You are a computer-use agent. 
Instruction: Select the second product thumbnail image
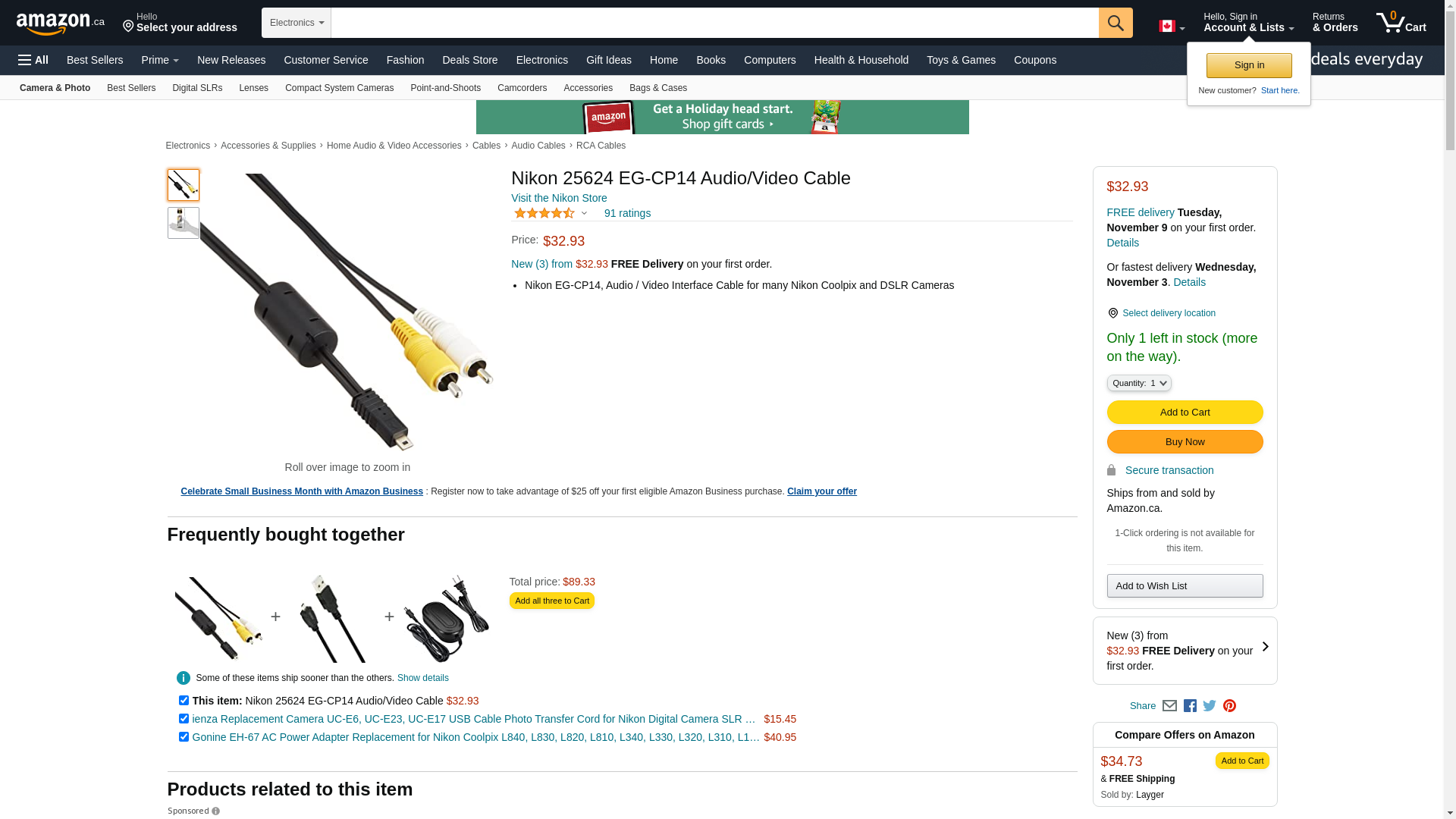tap(184, 223)
